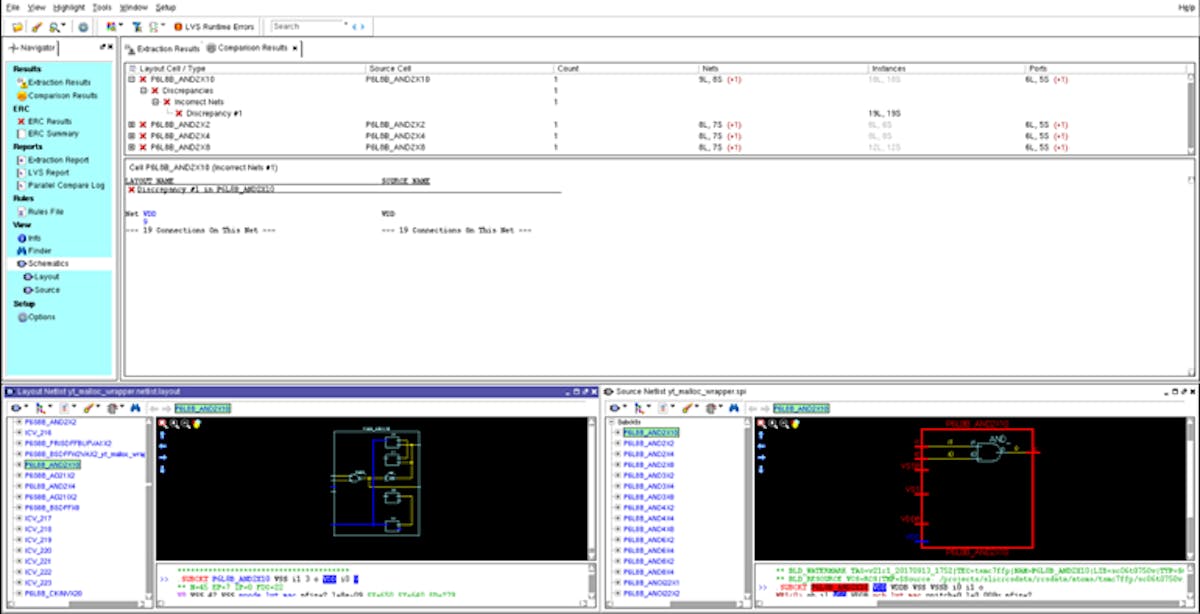
Task: Open ERC Summary in the Navigator
Action: point(52,134)
